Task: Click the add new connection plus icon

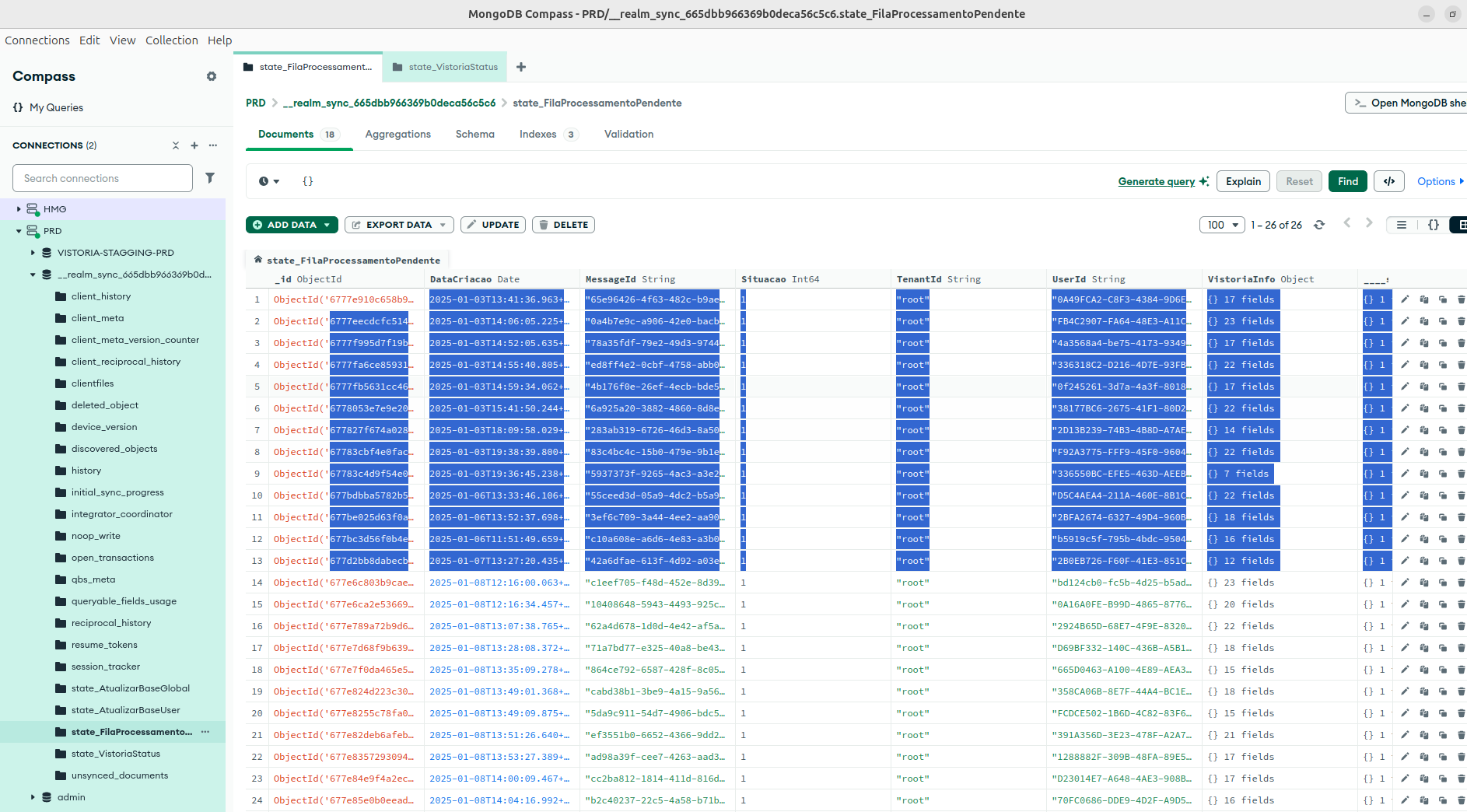Action: (194, 145)
